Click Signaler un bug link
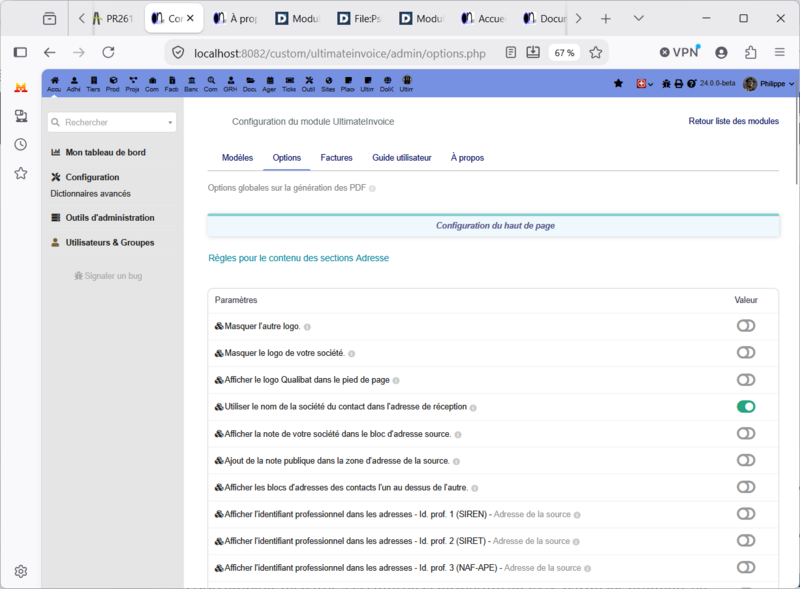The height and width of the screenshot is (589, 800). [108, 276]
